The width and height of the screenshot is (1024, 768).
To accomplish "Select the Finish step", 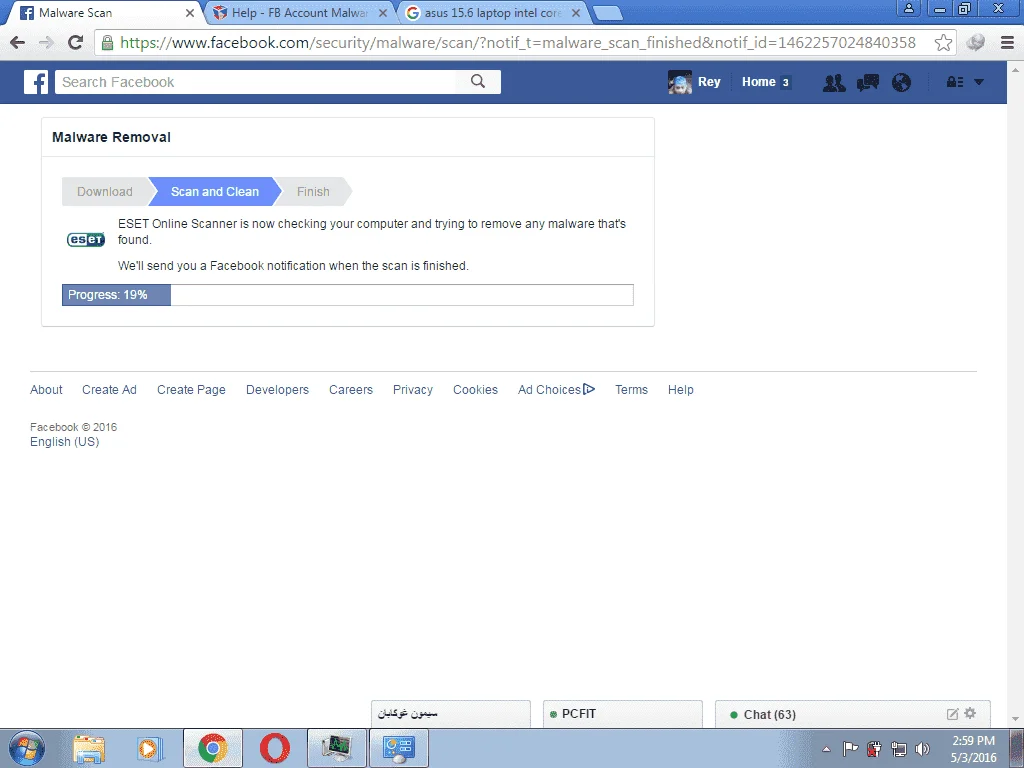I will pos(313,191).
